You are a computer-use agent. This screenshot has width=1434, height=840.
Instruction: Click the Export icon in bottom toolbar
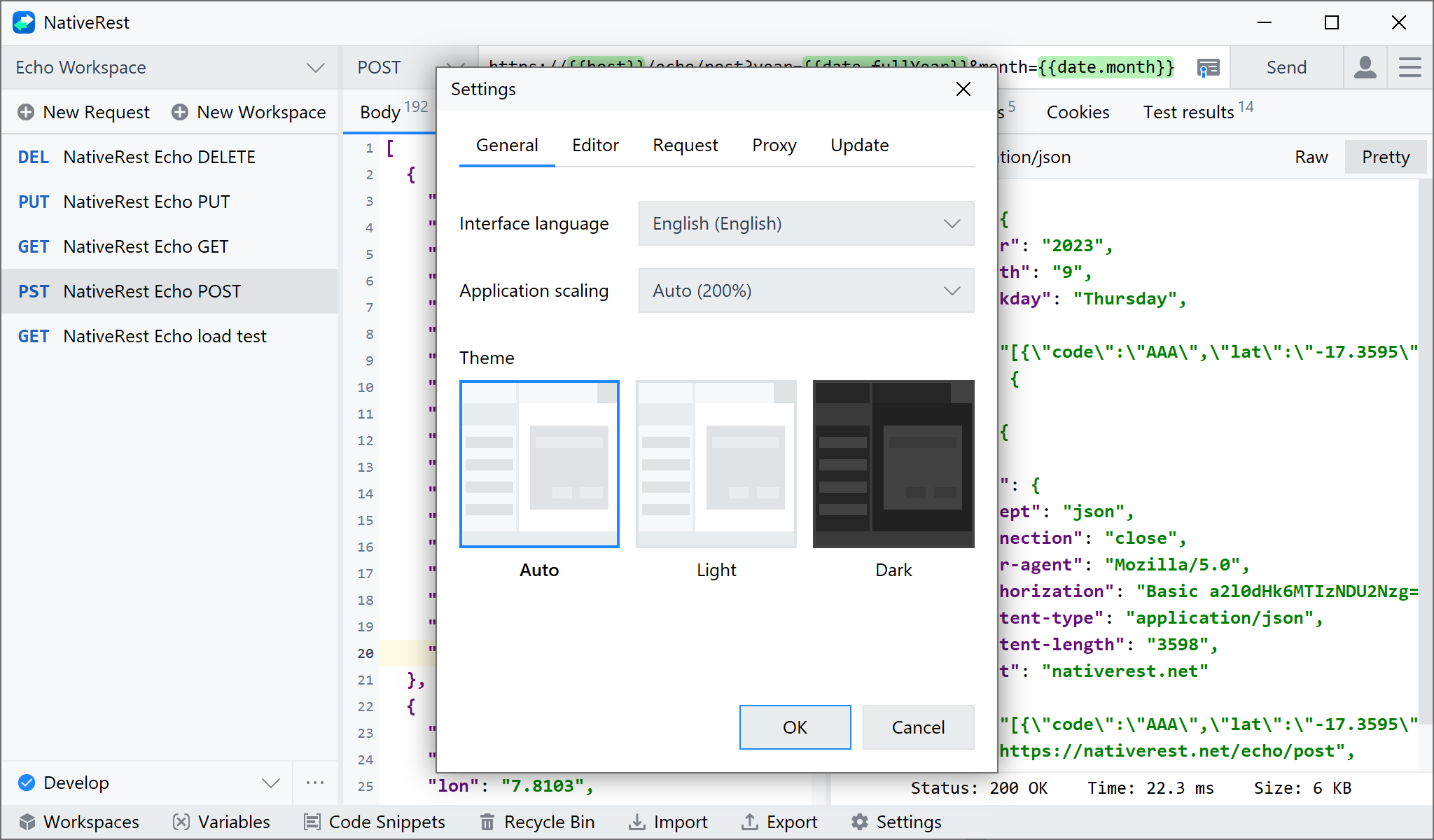click(x=751, y=822)
